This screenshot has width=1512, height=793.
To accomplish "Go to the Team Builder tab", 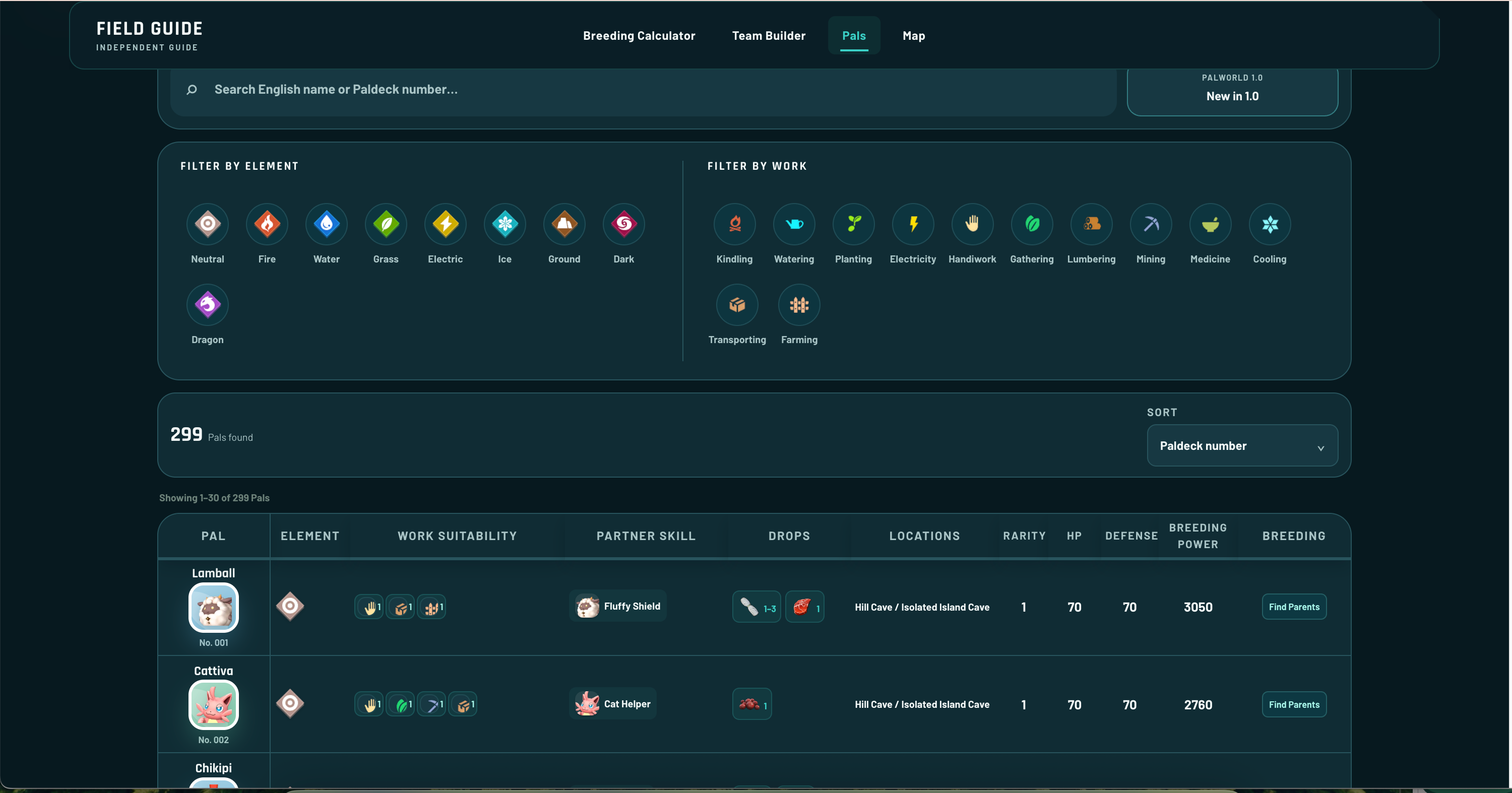I will pyautogui.click(x=768, y=36).
